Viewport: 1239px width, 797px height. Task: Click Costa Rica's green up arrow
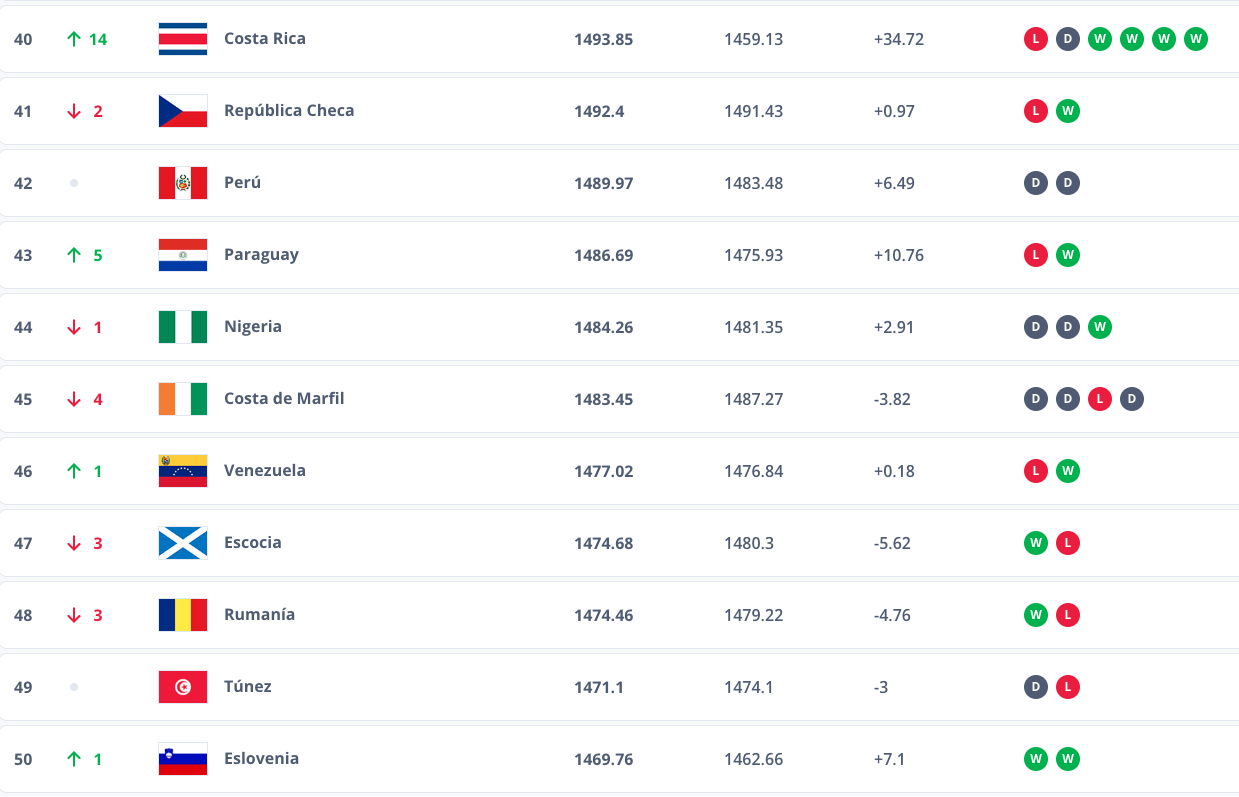(73, 39)
